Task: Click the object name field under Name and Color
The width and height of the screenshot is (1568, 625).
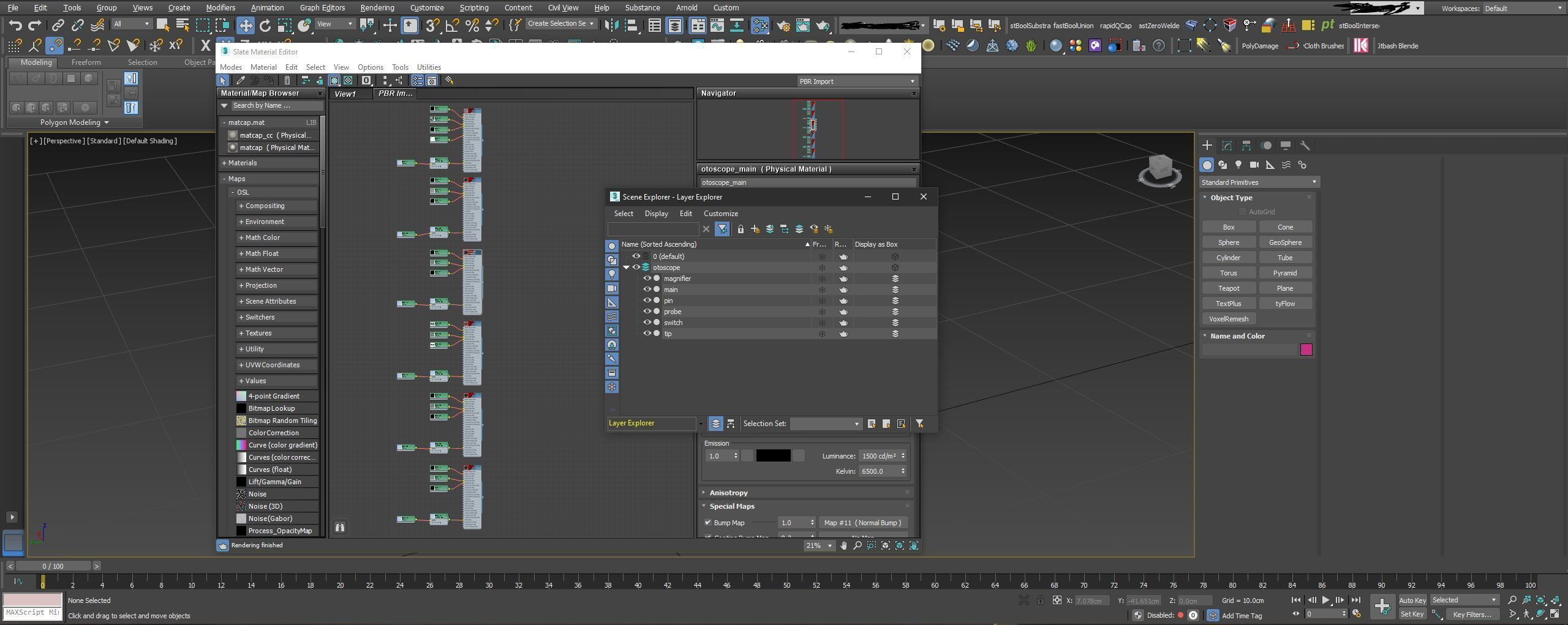Action: pyautogui.click(x=1249, y=350)
